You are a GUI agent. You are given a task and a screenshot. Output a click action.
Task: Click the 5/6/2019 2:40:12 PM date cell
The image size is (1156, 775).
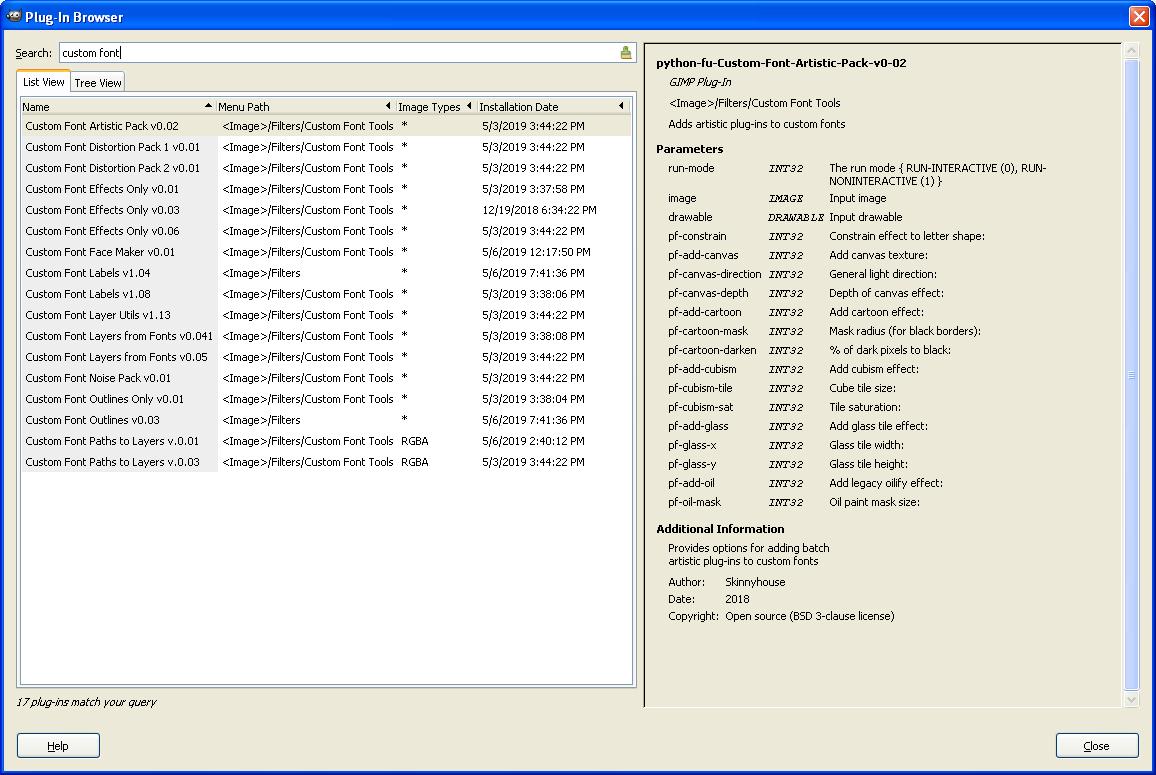(533, 441)
